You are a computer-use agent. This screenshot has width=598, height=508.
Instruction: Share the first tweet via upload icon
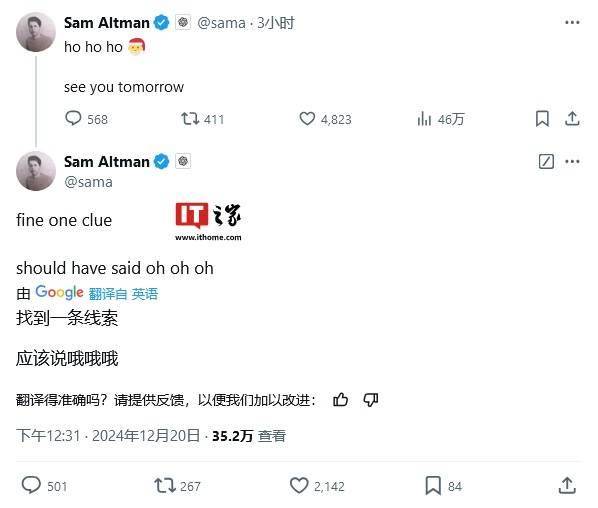pyautogui.click(x=572, y=119)
